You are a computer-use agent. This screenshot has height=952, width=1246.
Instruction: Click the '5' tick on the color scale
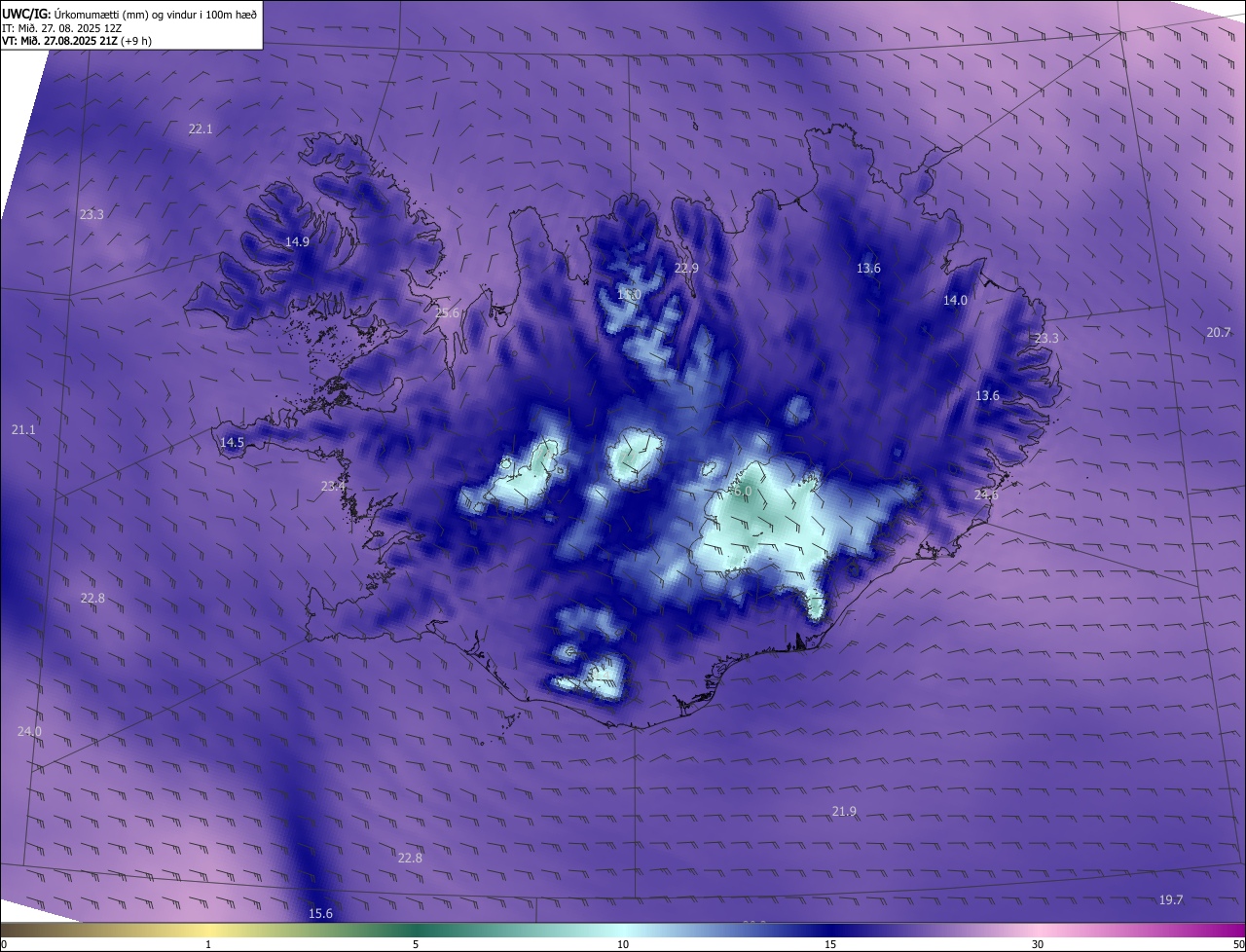click(416, 944)
